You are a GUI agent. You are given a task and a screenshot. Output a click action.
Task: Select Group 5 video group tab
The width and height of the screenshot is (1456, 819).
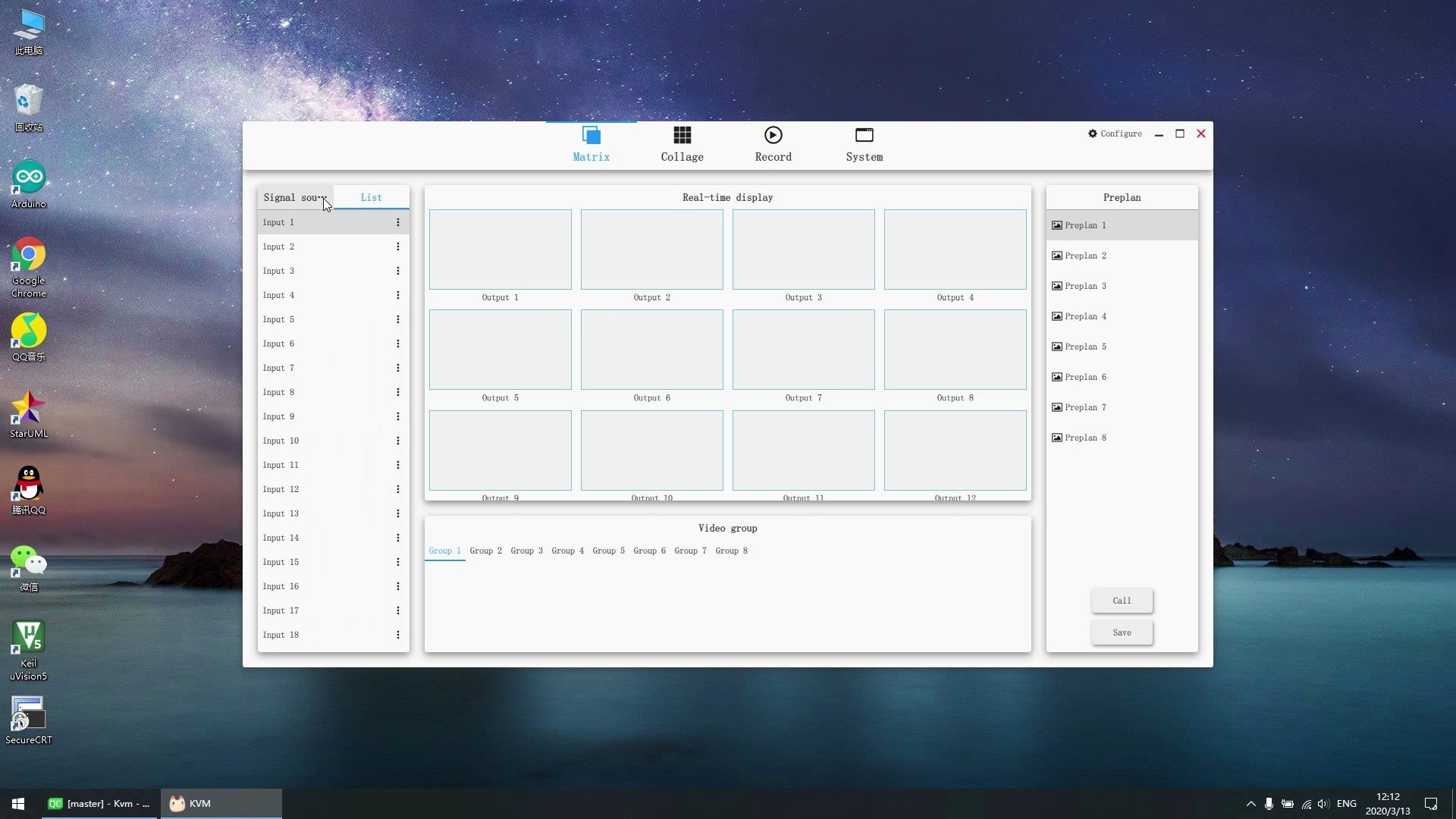608,550
